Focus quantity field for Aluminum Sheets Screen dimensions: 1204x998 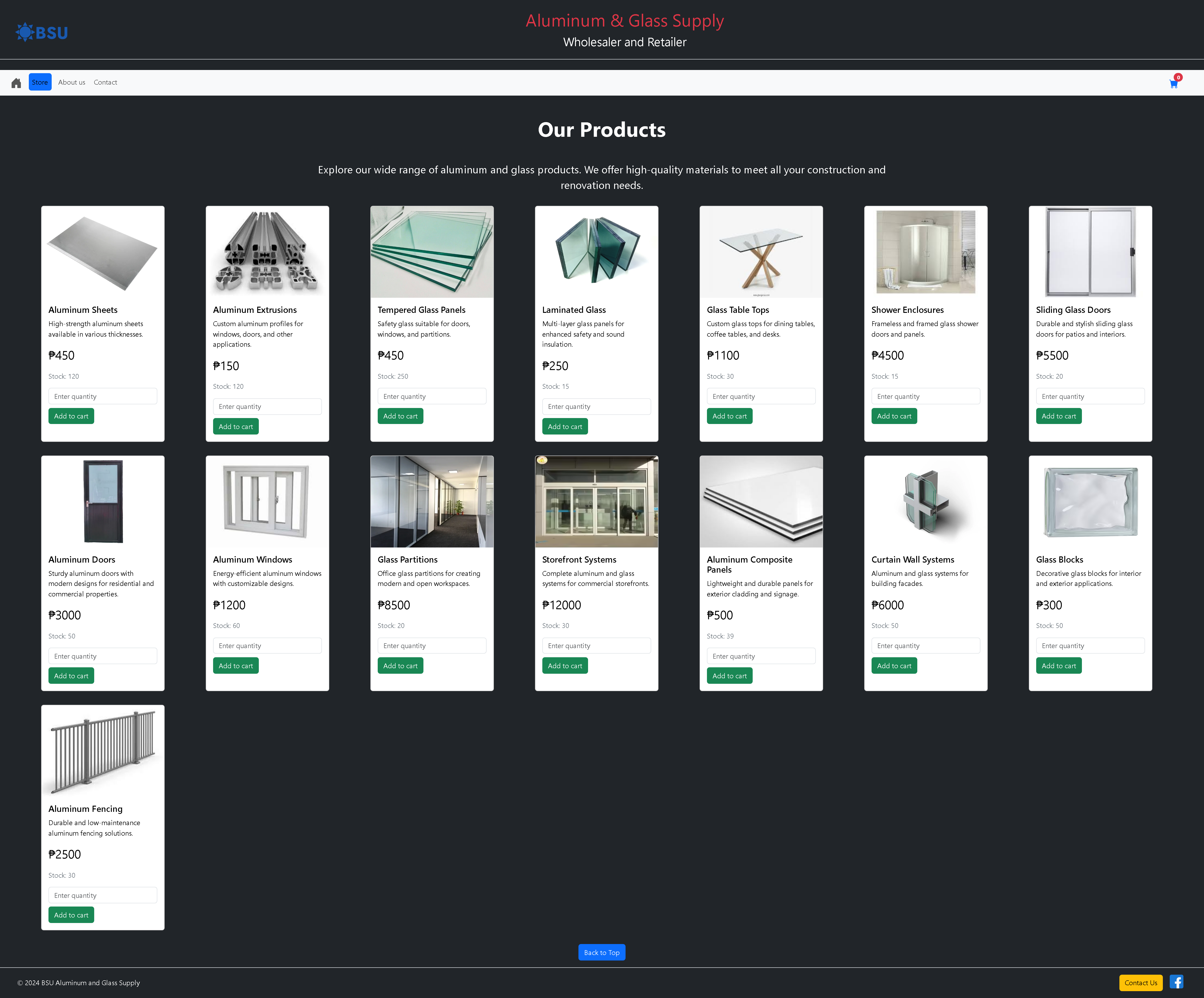click(x=103, y=396)
